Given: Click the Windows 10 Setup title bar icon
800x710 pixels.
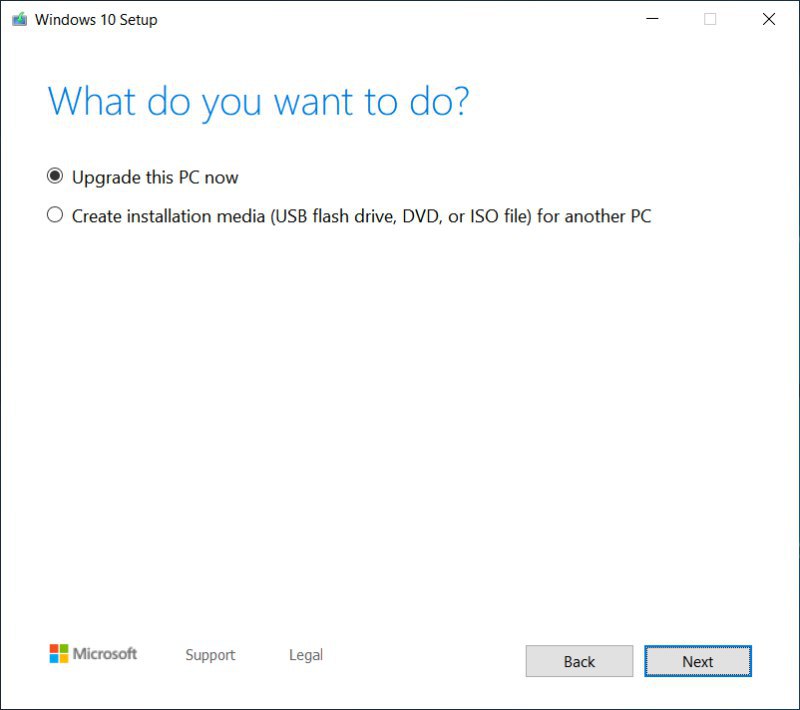Looking at the screenshot, I should click(19, 19).
